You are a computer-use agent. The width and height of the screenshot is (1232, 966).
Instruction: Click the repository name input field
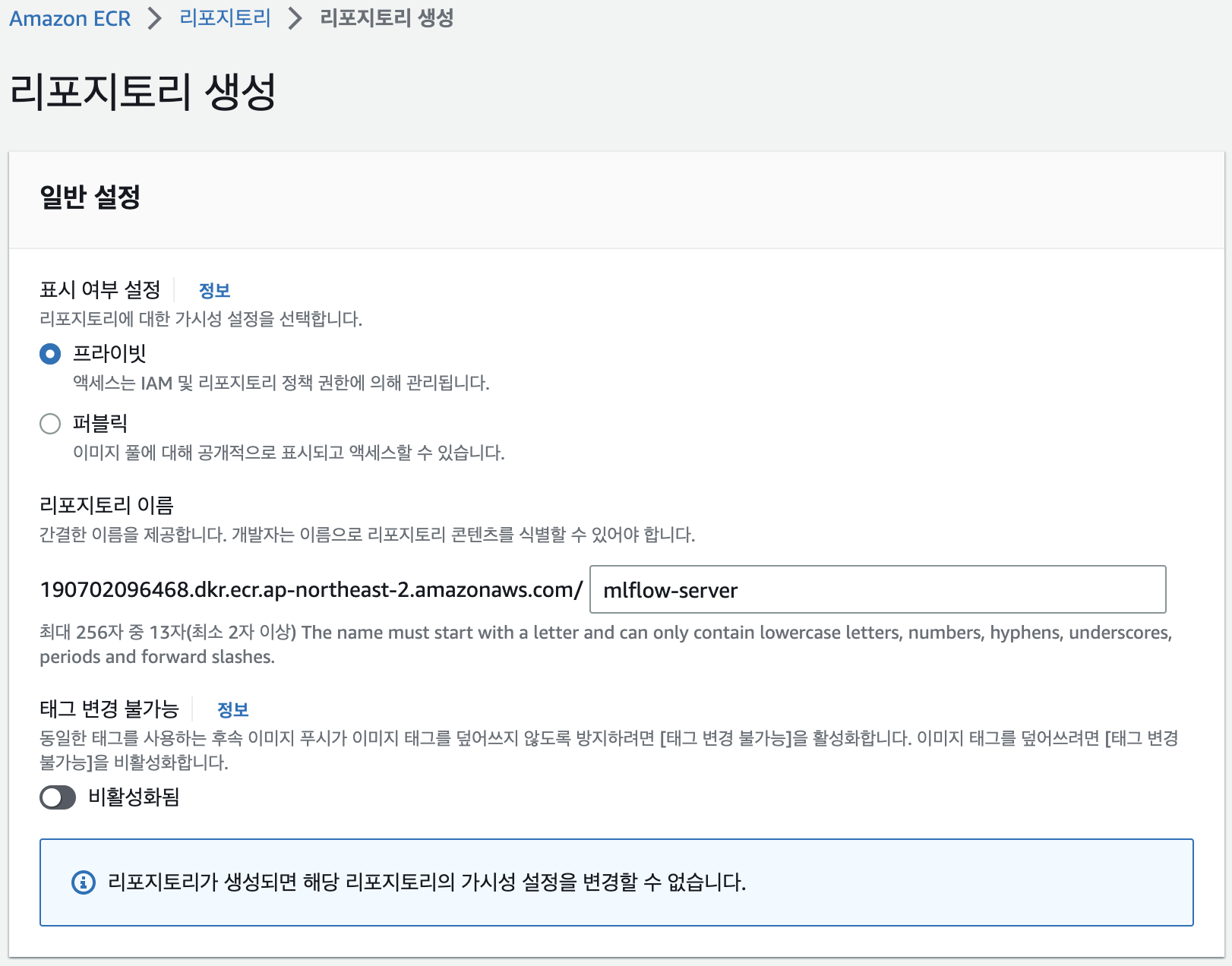[x=877, y=589]
